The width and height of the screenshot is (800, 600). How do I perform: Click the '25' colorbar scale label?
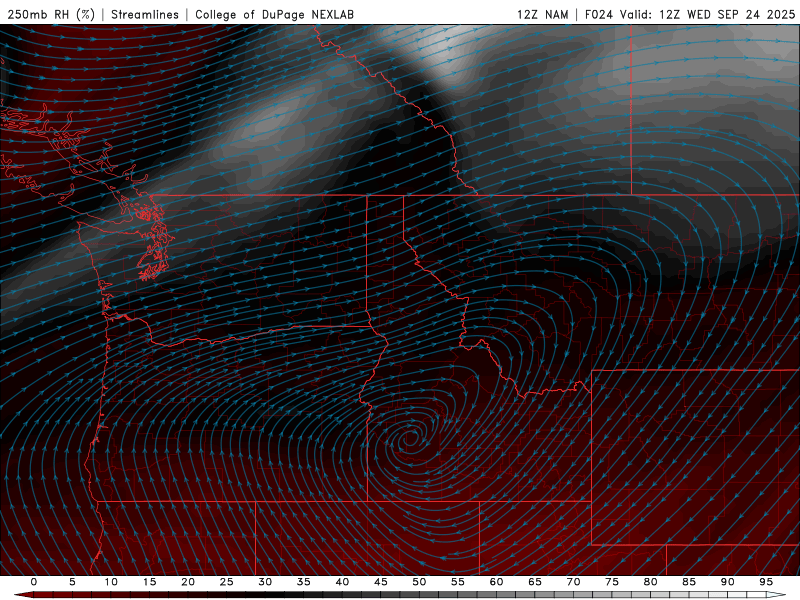pos(227,582)
